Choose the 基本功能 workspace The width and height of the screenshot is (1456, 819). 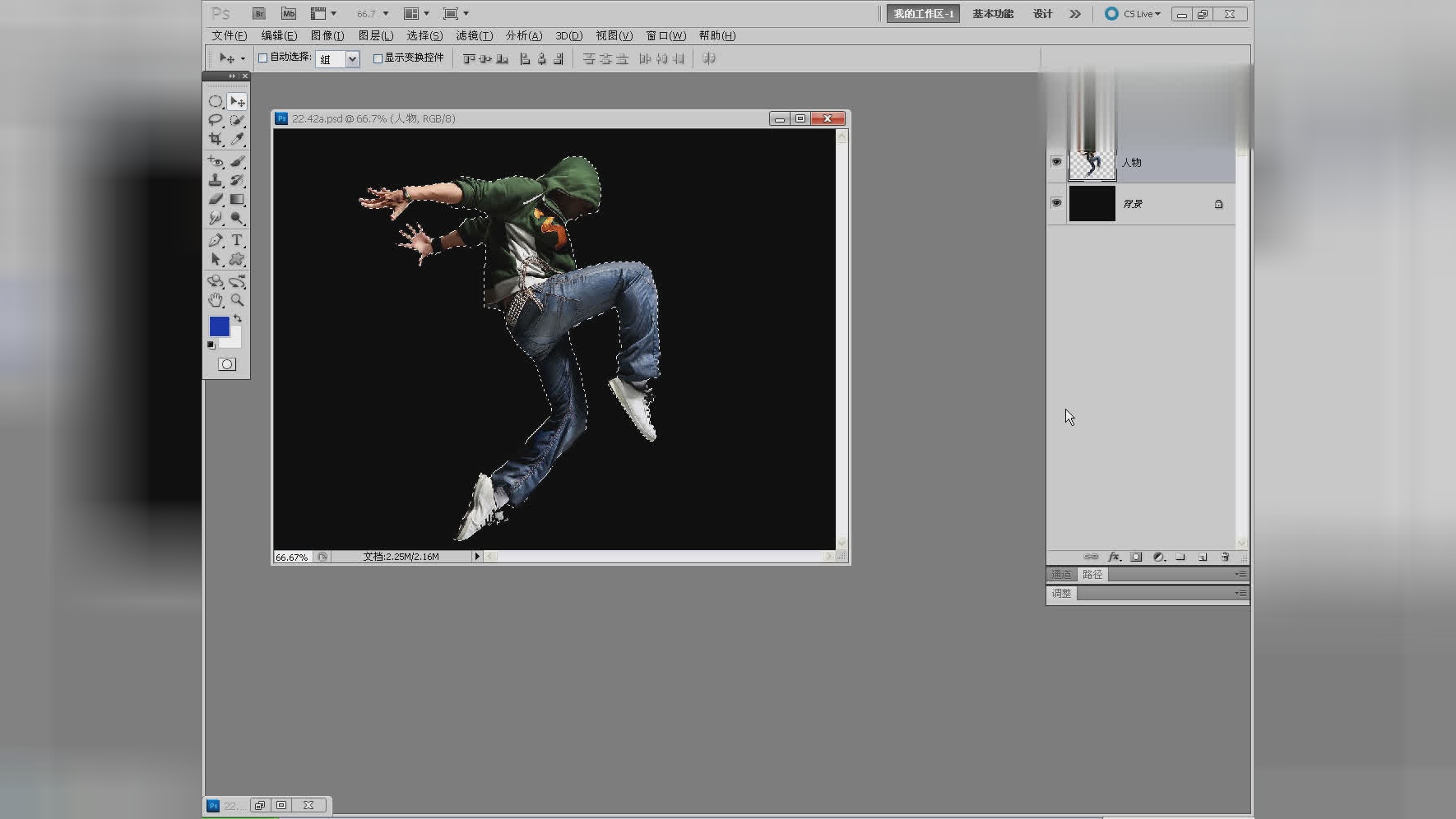click(x=993, y=13)
